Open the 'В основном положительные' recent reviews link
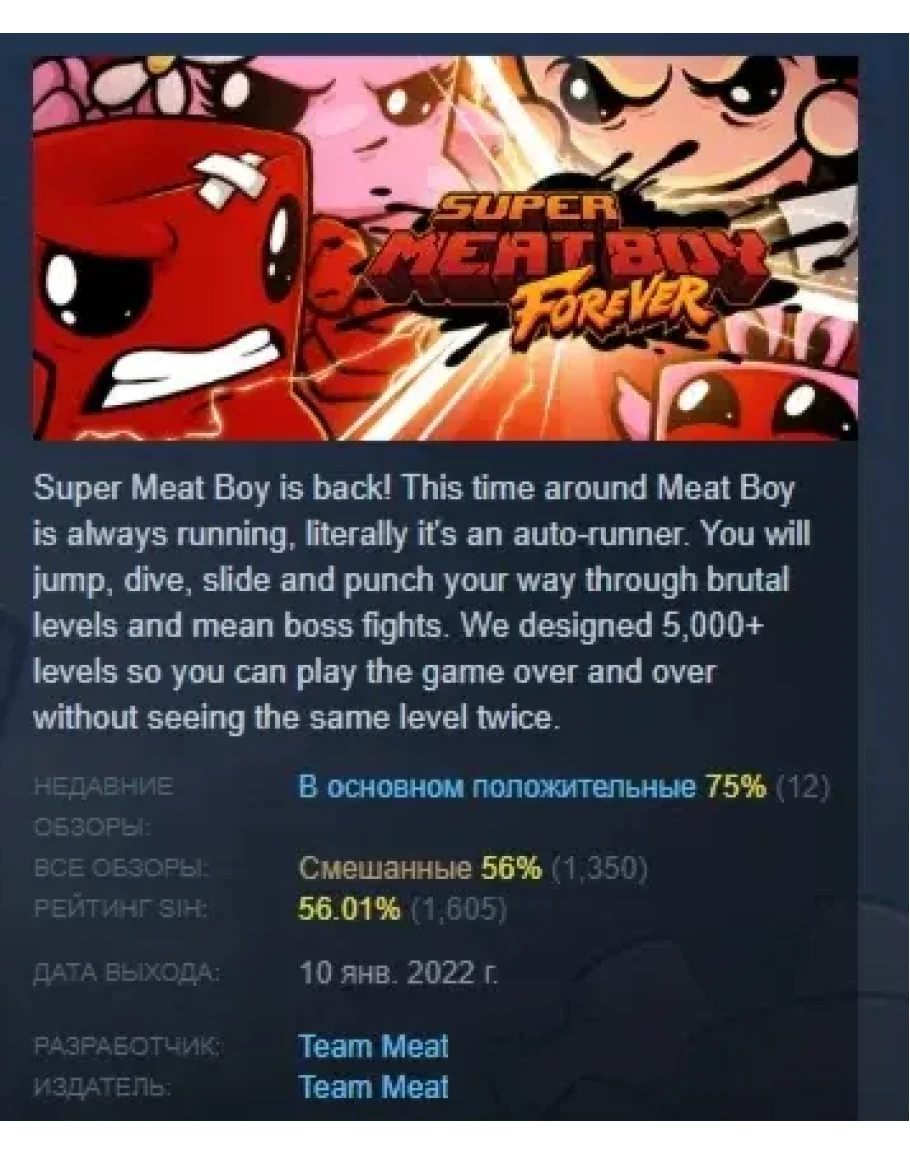Screen dimensions: 910x1155 (497, 787)
